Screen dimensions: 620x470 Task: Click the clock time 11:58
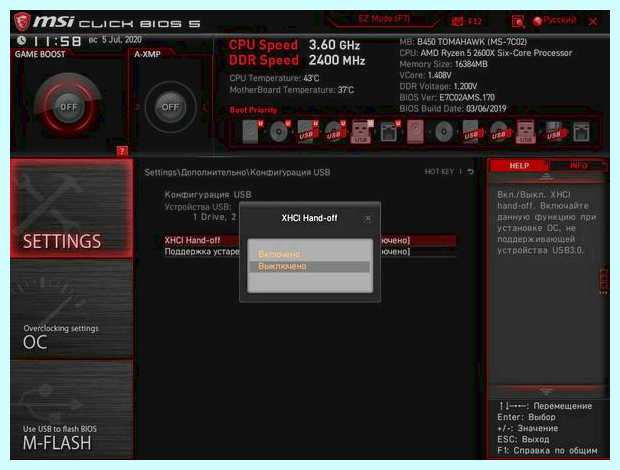[57, 41]
